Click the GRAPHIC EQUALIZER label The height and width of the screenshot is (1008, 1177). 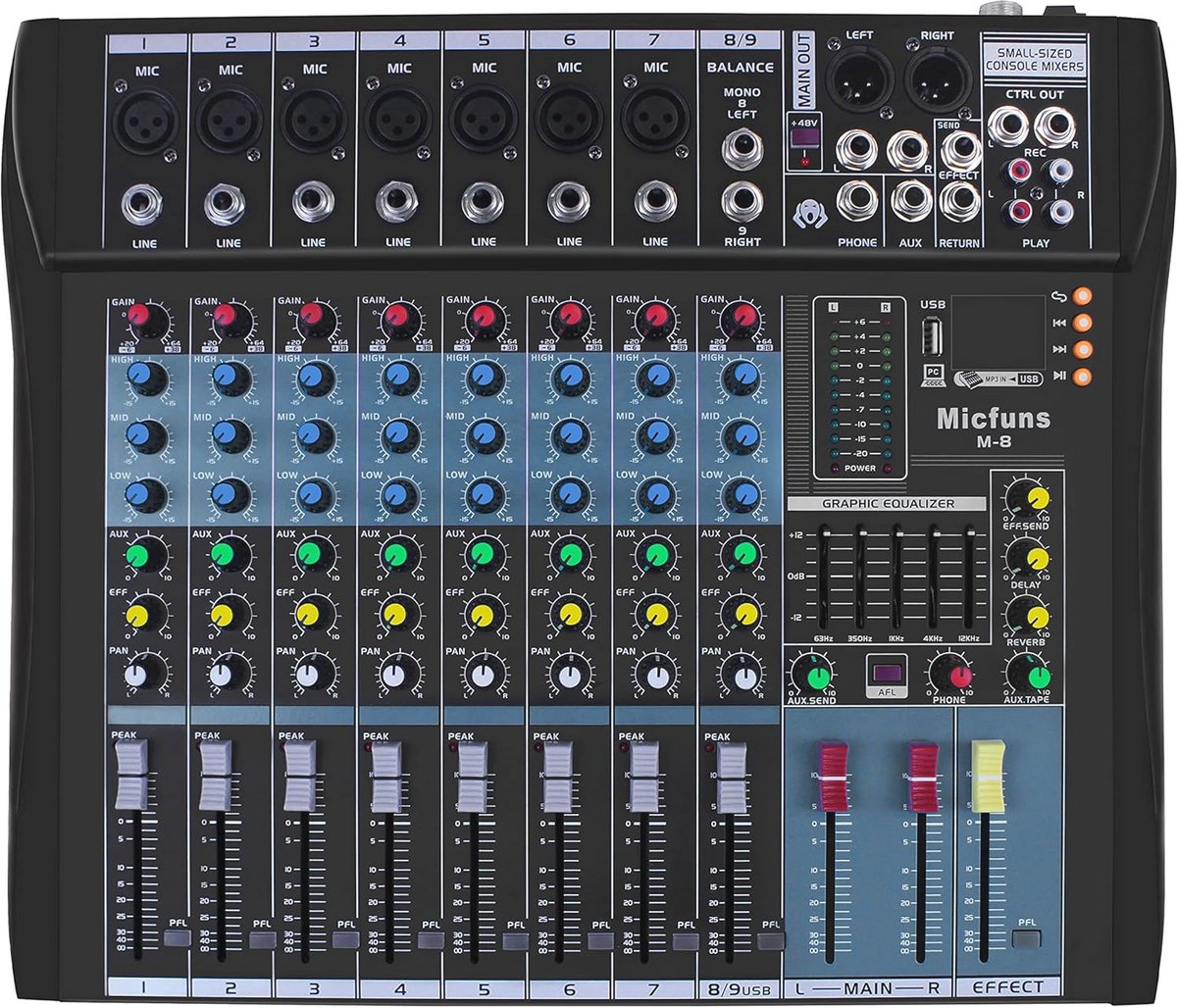890,504
